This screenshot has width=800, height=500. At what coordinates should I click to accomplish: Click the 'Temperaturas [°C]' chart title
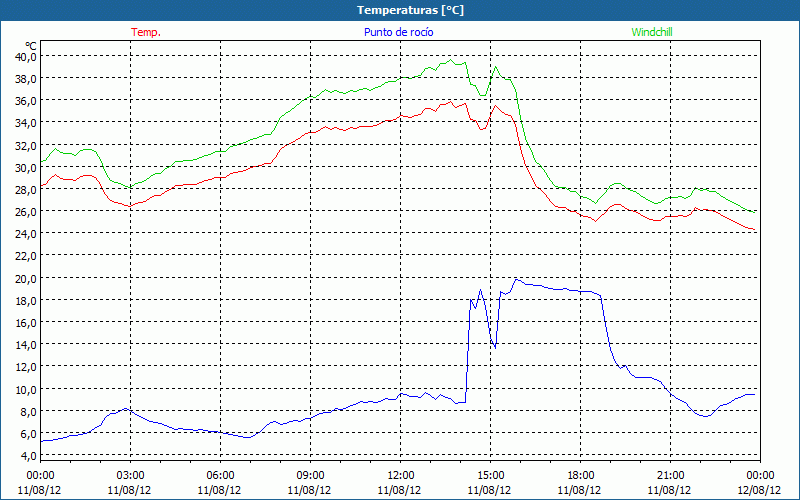[x=411, y=10]
